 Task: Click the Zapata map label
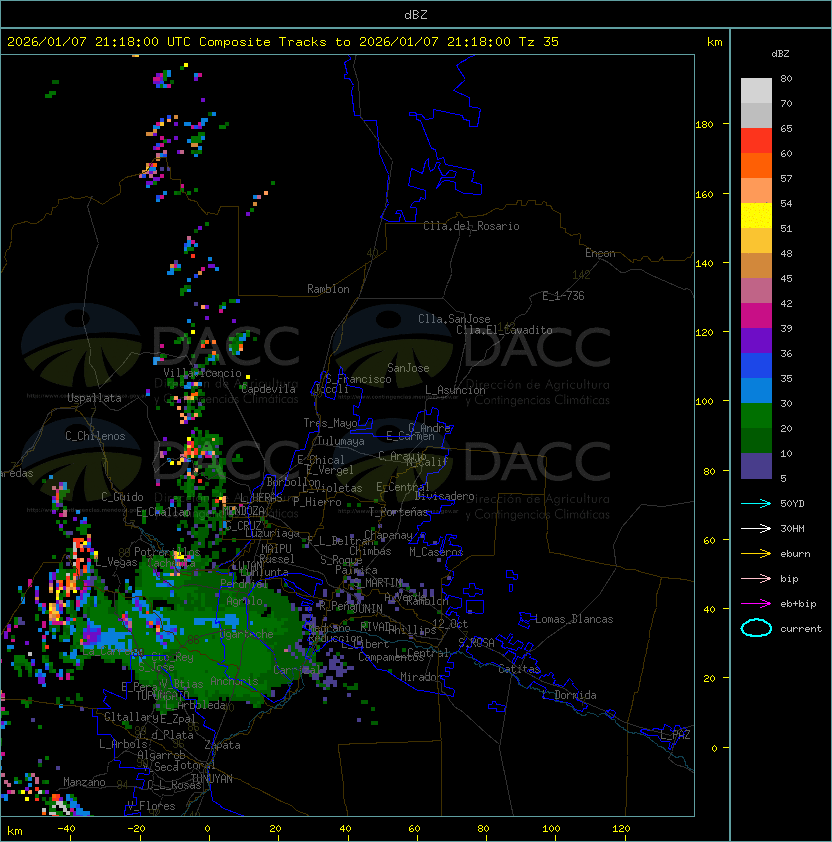point(222,745)
